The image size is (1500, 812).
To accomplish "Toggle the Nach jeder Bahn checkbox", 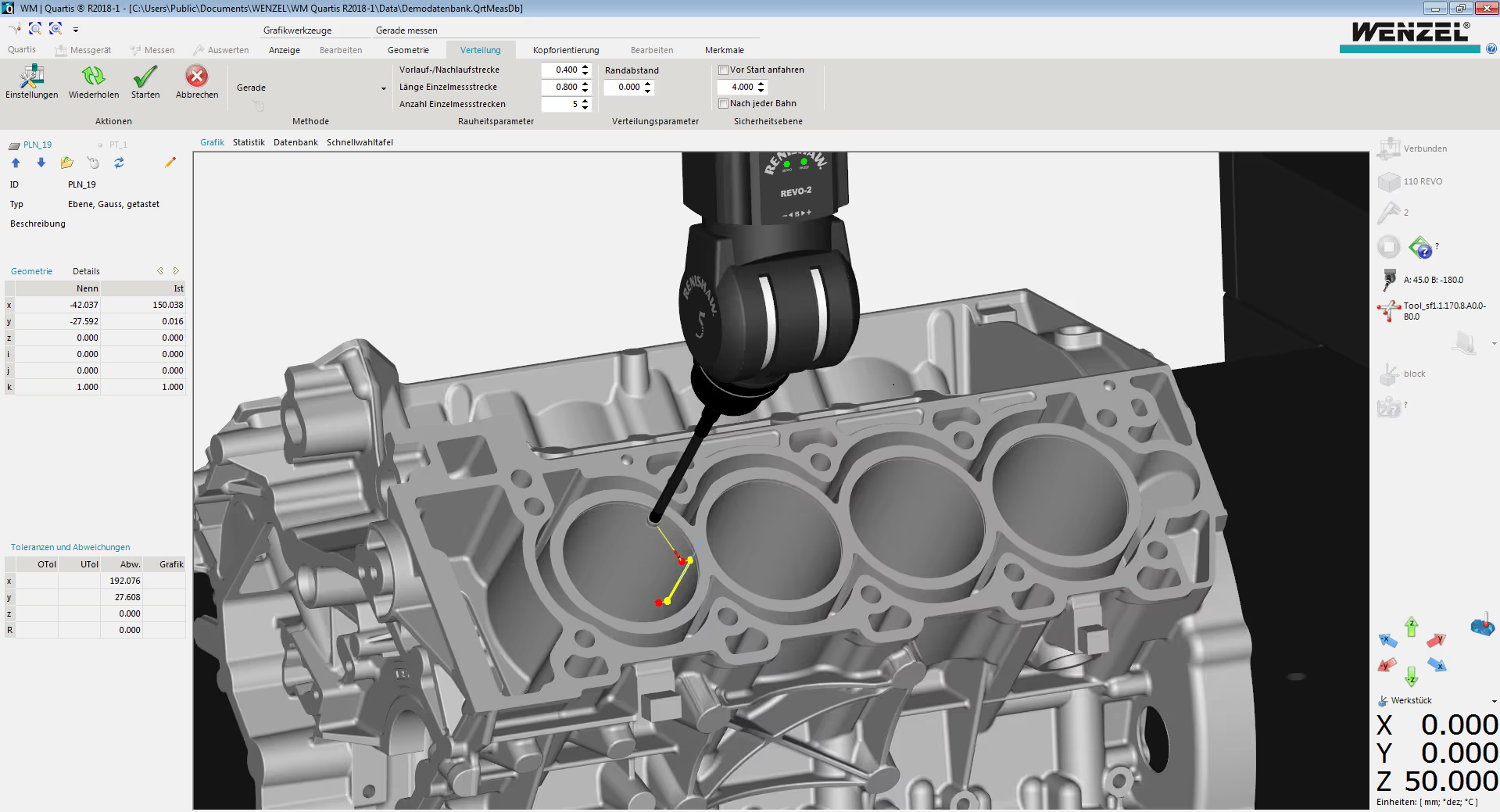I will [723, 104].
